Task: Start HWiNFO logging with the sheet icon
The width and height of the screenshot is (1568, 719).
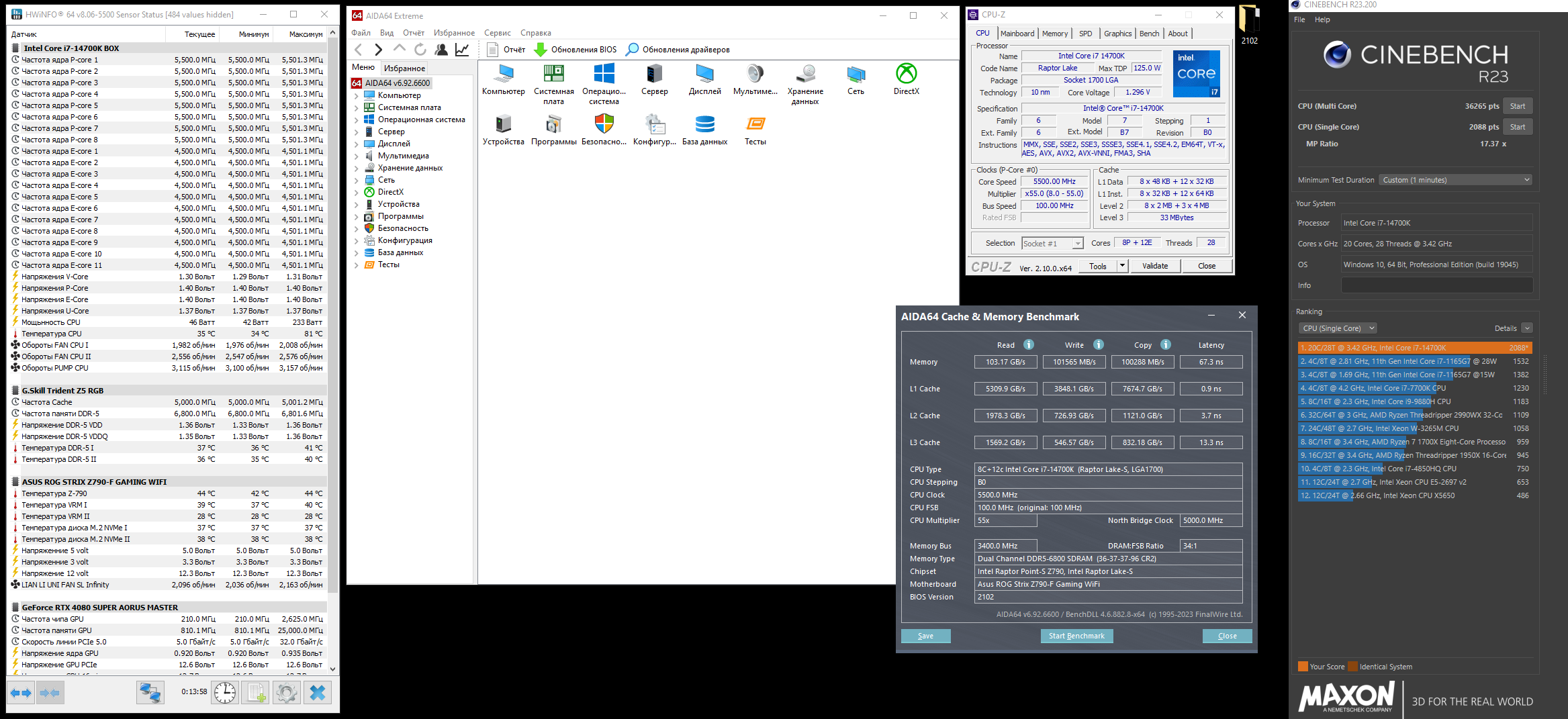Action: point(256,692)
